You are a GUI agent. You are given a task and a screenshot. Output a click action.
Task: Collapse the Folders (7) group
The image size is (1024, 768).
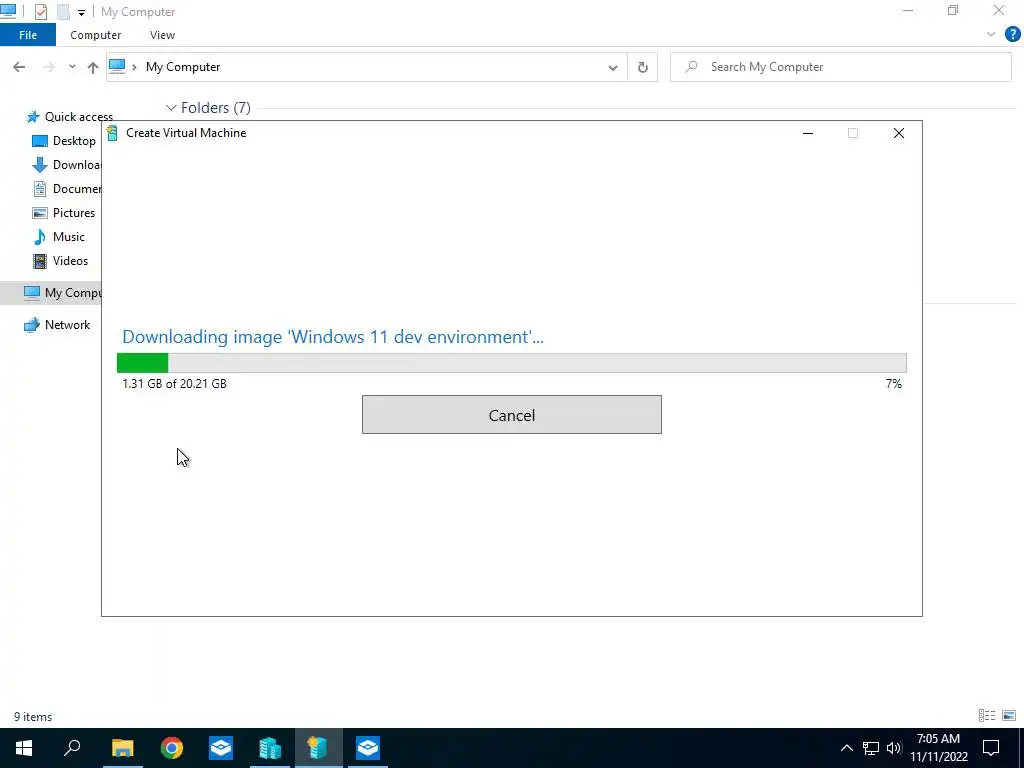[x=171, y=108]
